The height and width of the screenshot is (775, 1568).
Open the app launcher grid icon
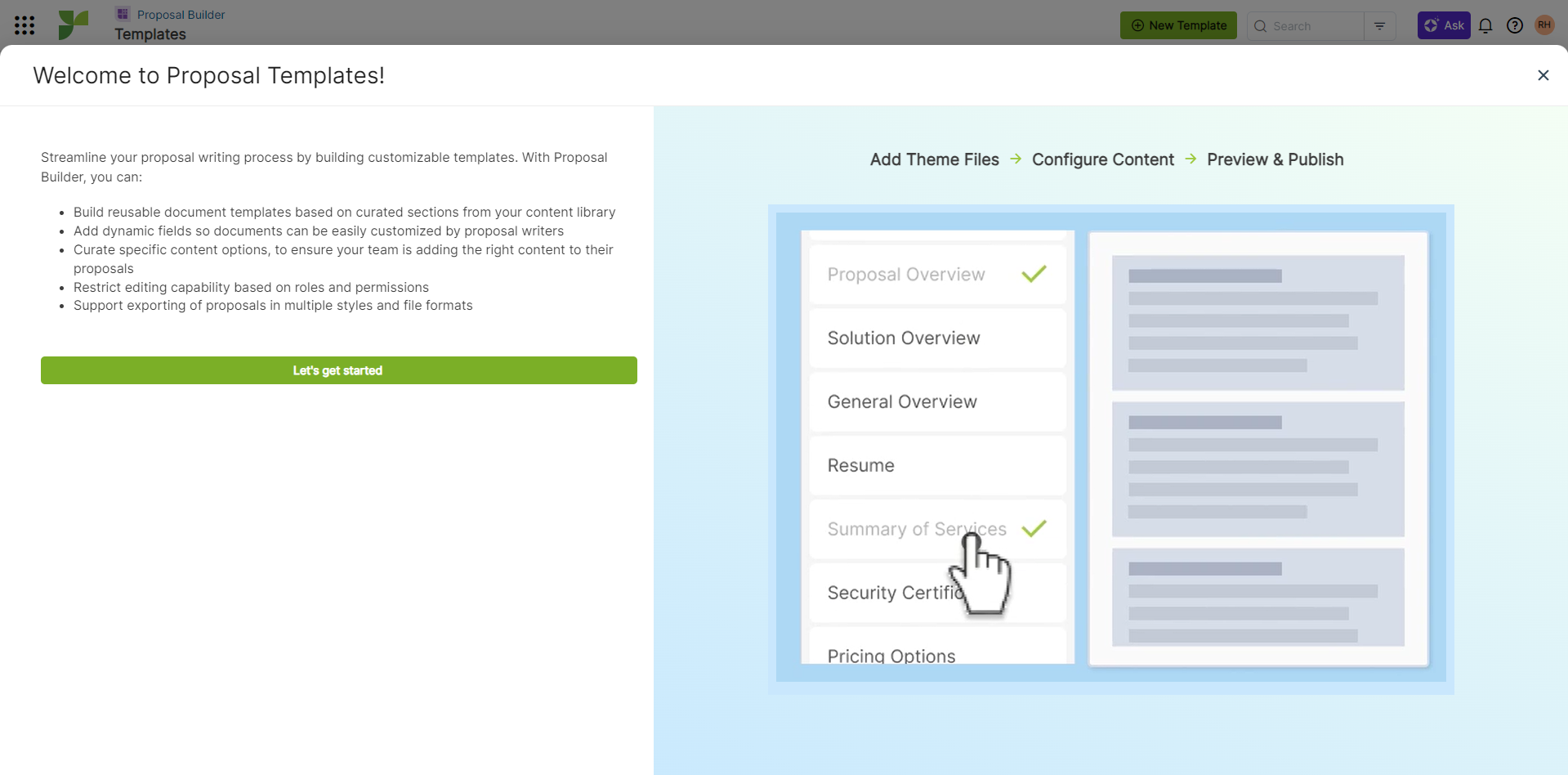pyautogui.click(x=25, y=25)
